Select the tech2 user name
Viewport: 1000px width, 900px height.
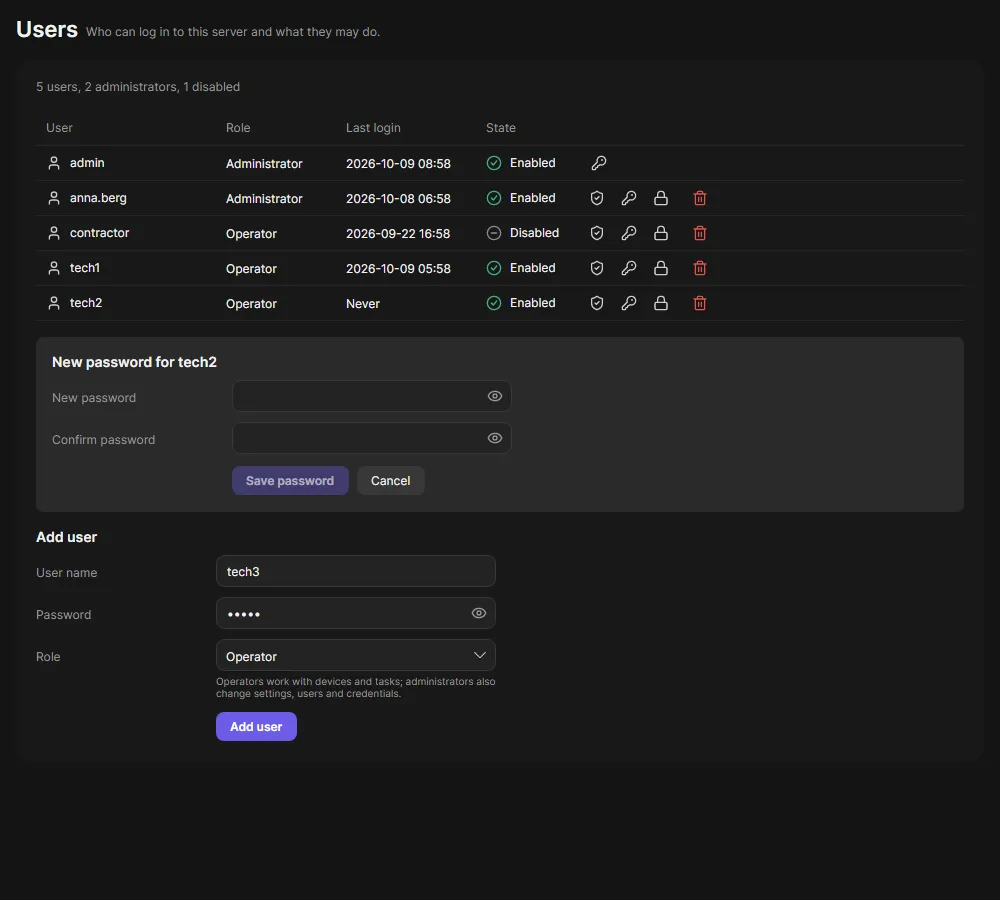[x=86, y=304]
